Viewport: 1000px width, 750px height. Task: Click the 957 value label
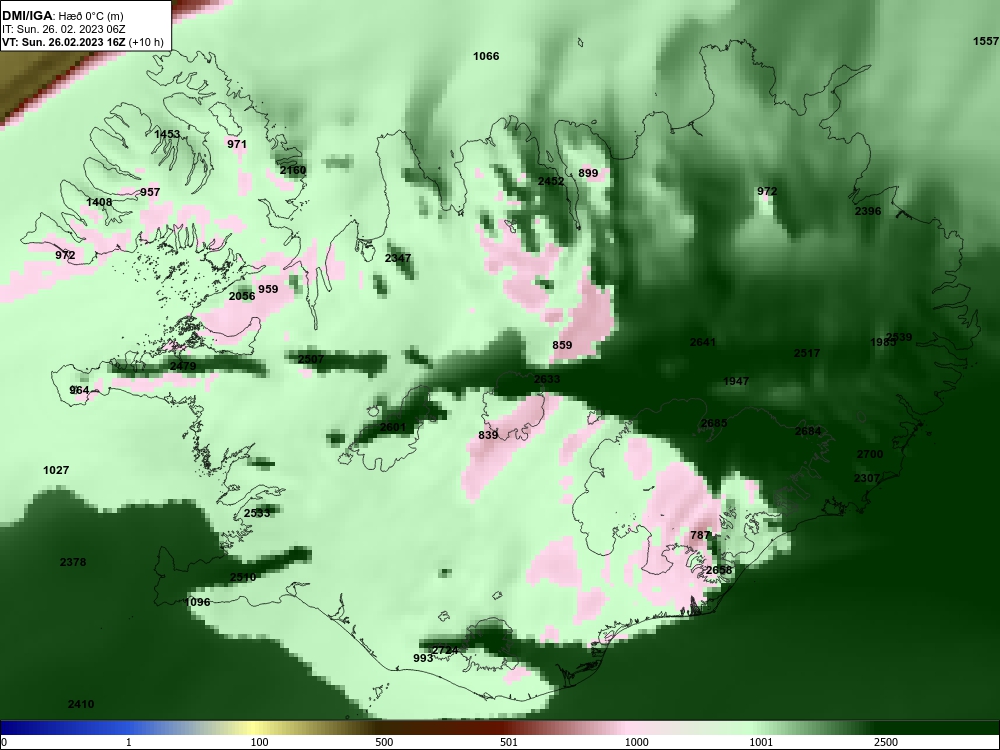coord(150,192)
